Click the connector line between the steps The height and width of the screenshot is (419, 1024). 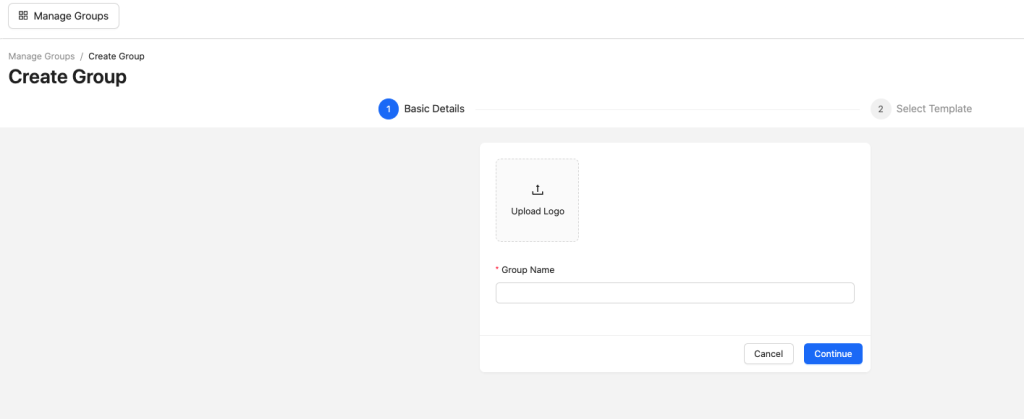click(665, 109)
